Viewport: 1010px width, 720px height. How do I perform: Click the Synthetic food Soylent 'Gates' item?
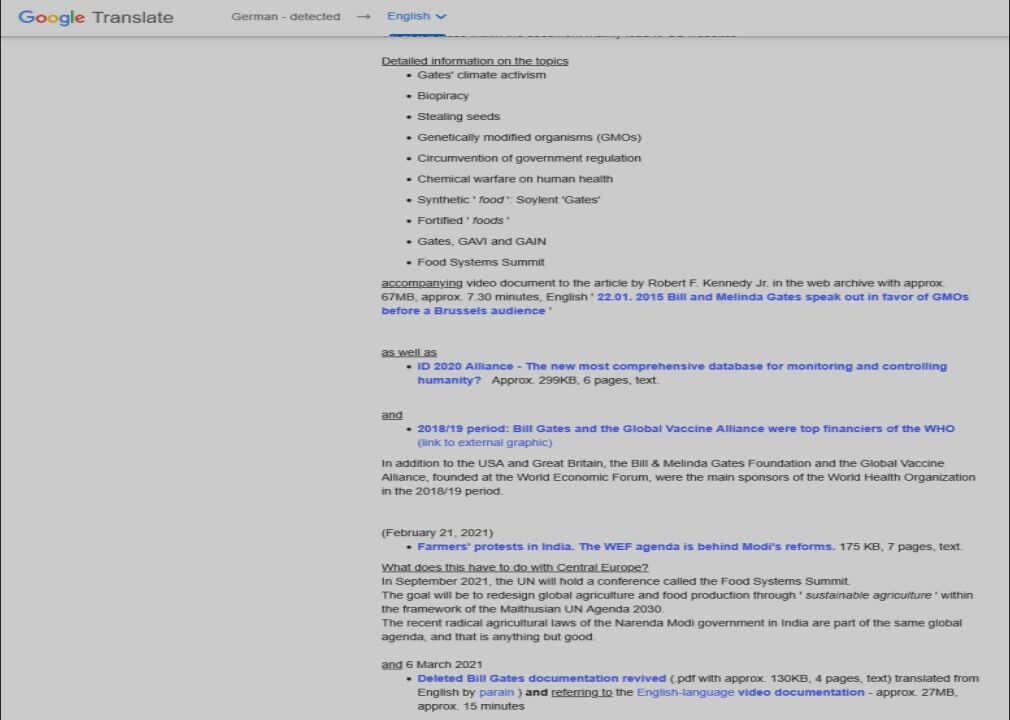(x=509, y=200)
